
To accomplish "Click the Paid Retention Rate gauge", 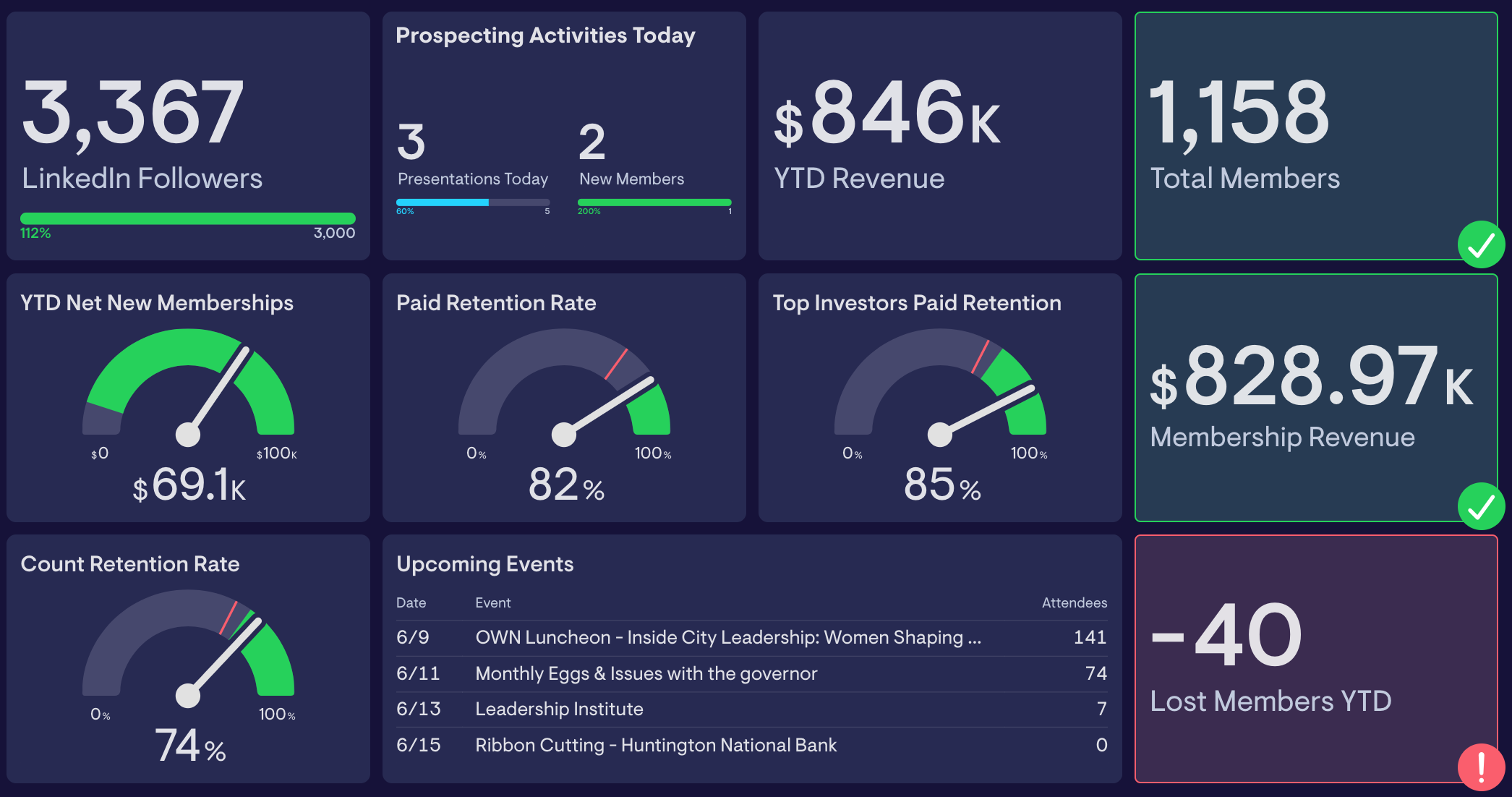I will tap(564, 387).
